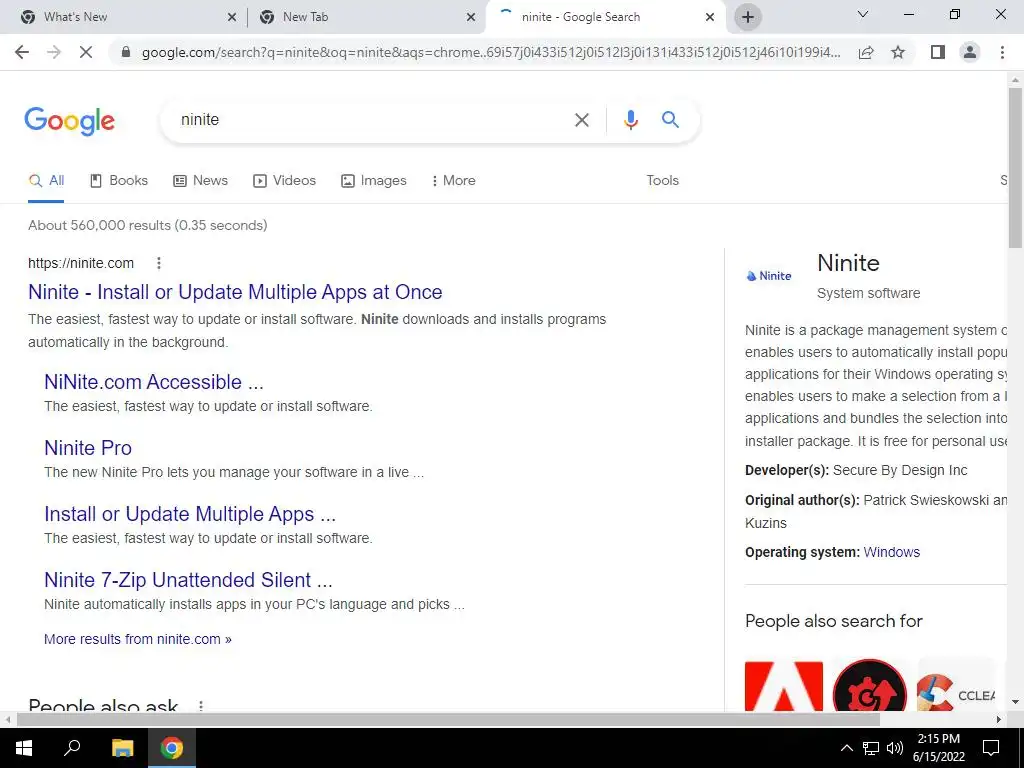Open Windows taskbar search

(72, 748)
